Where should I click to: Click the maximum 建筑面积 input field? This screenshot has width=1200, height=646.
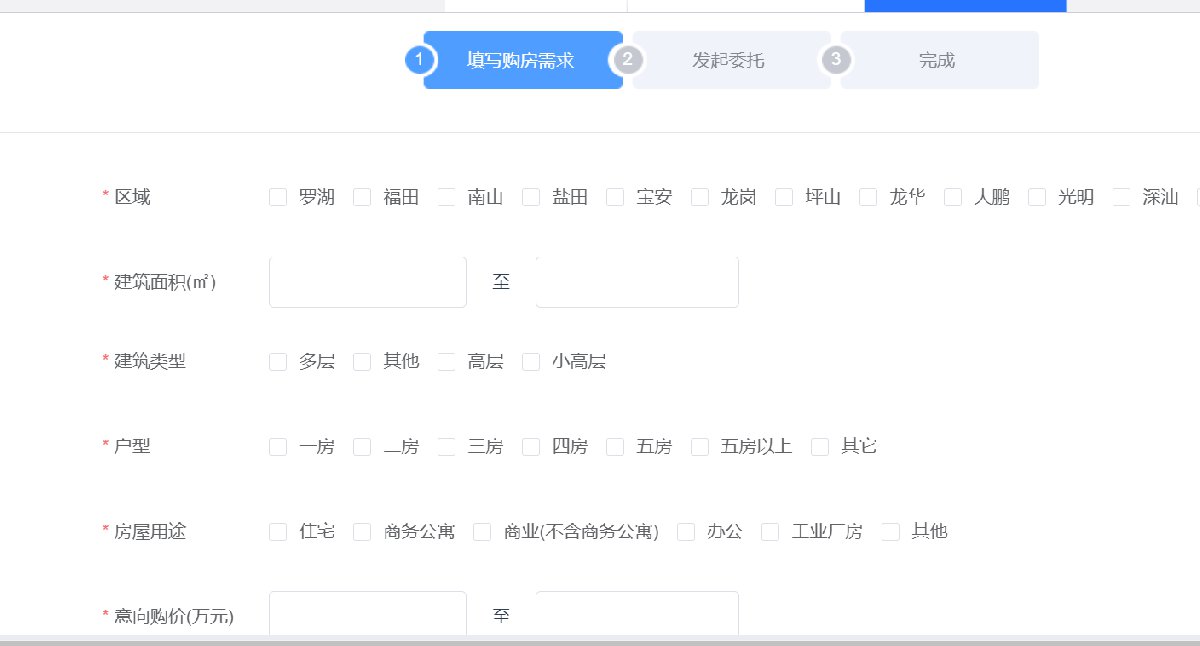click(x=637, y=282)
